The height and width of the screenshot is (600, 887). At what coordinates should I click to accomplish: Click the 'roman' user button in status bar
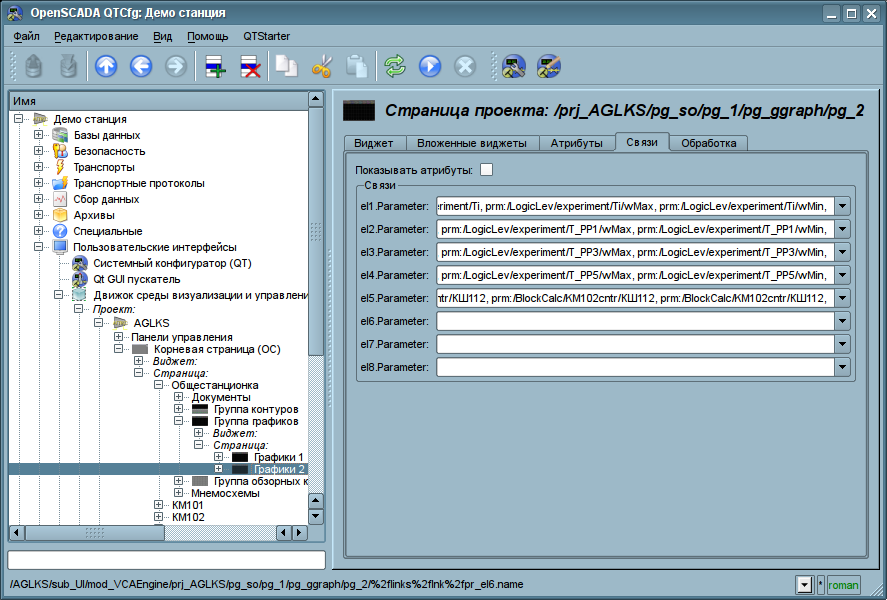843,585
